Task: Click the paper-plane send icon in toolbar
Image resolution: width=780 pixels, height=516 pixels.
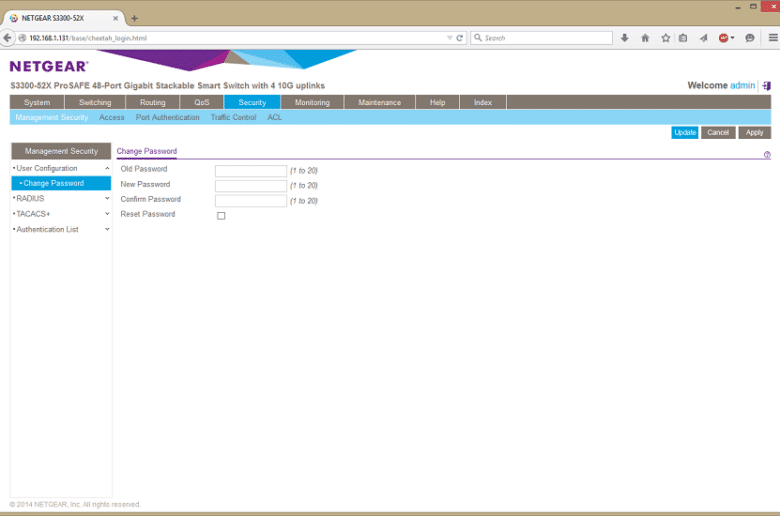Action: coord(703,38)
